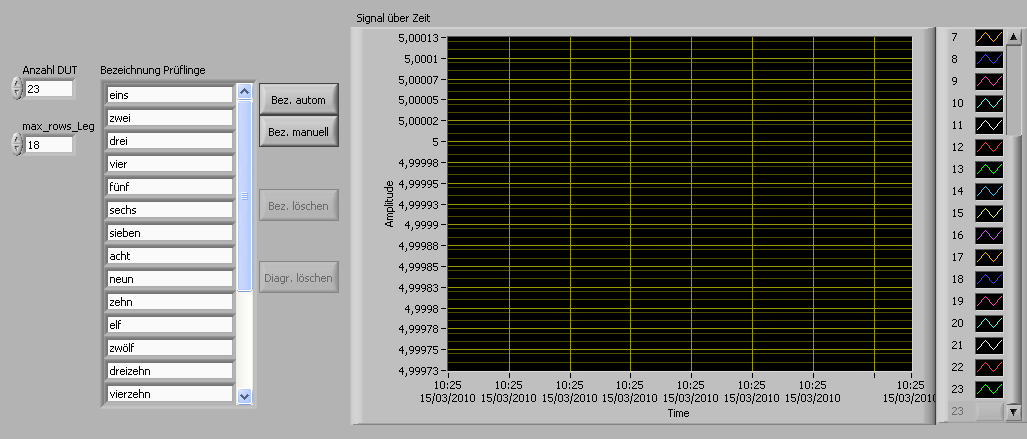Select the 'zehn' label field
Viewport: 1027px width, 439px height.
click(170, 302)
